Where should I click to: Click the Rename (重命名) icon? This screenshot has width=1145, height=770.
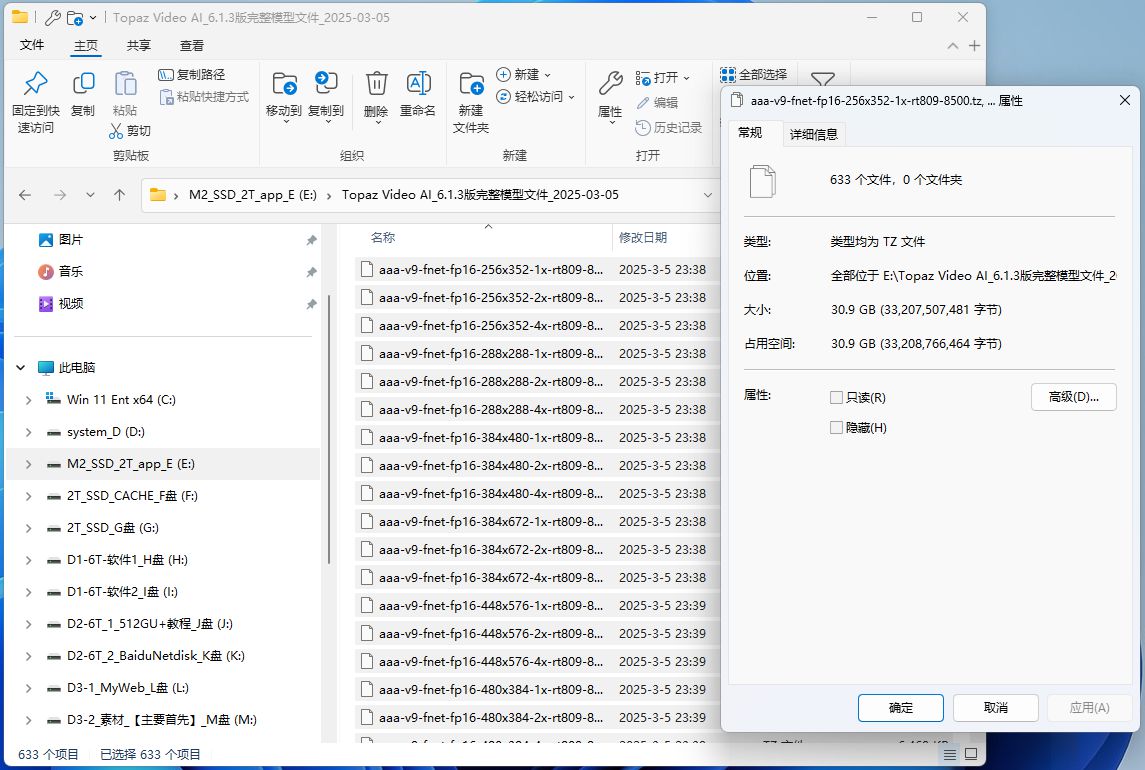pos(418,83)
